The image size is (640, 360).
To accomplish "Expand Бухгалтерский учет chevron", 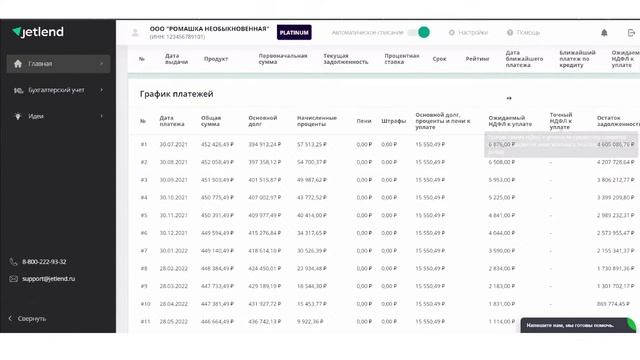I will [102, 90].
